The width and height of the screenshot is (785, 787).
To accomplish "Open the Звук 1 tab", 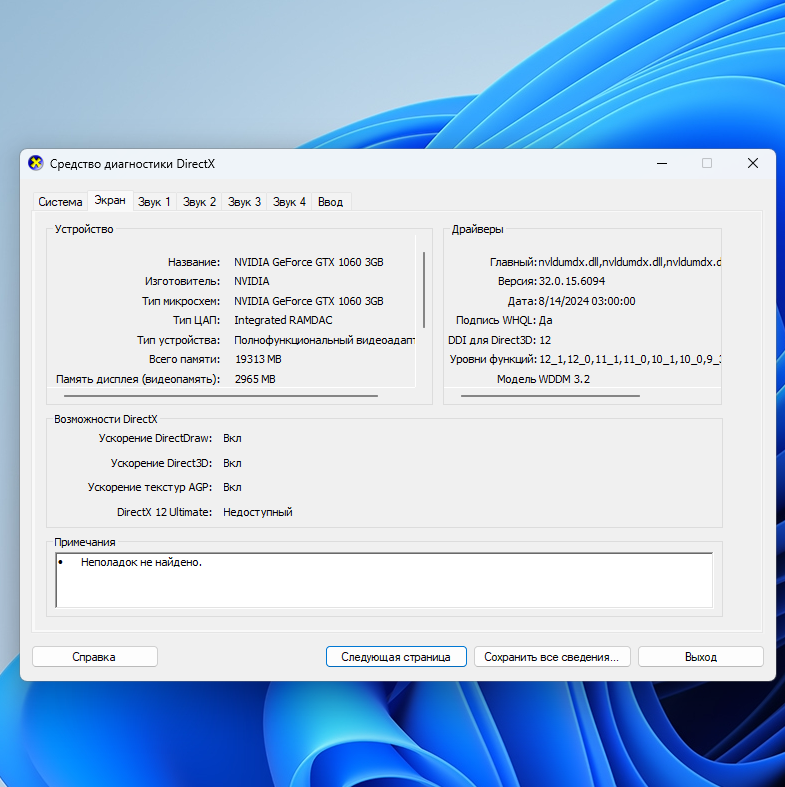I will point(154,202).
